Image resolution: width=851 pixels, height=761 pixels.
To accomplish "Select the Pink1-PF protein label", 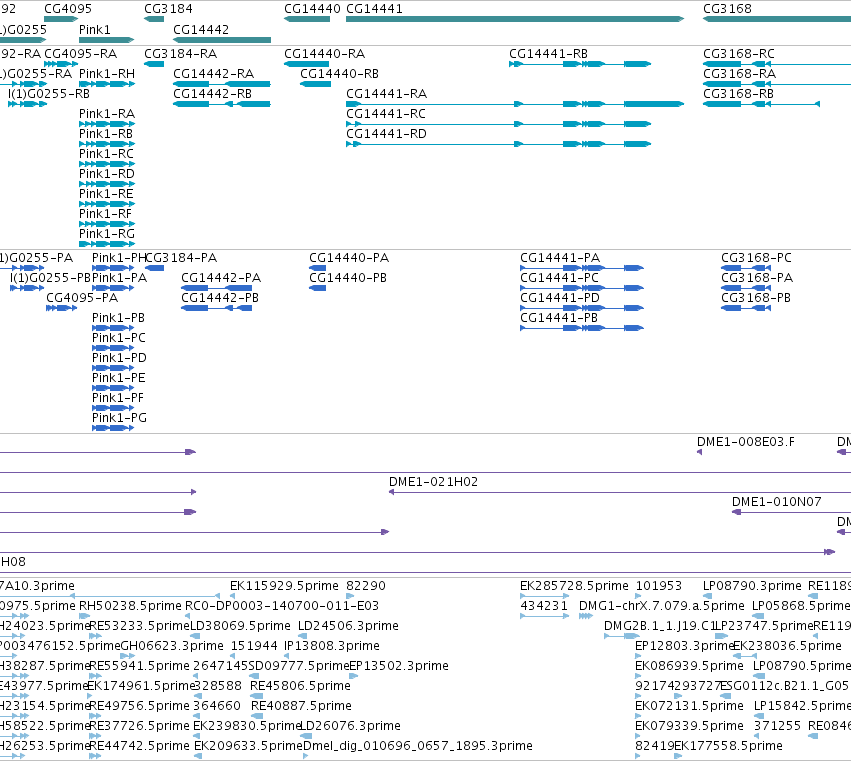I will pyautogui.click(x=118, y=398).
